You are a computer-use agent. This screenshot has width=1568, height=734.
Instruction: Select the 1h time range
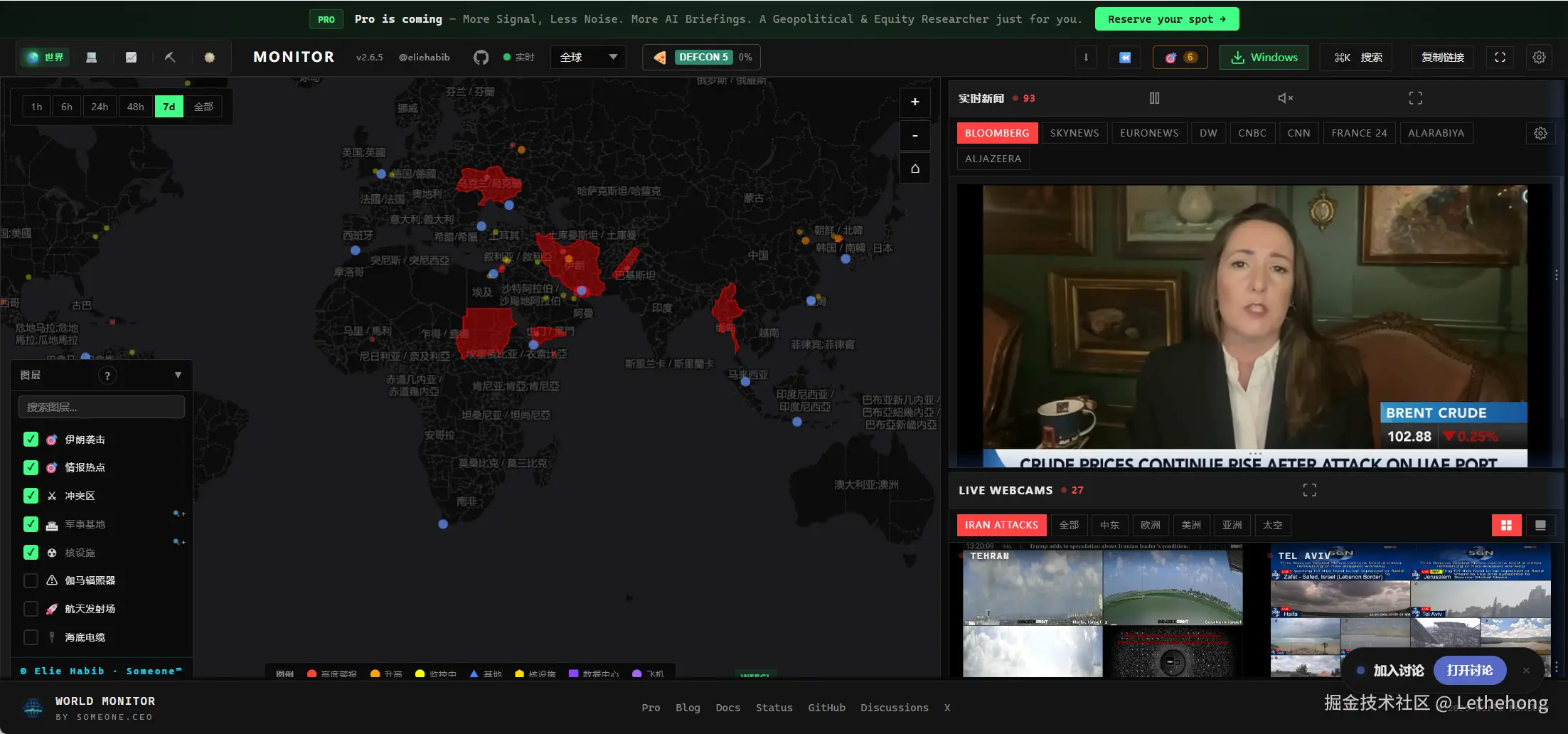[37, 107]
